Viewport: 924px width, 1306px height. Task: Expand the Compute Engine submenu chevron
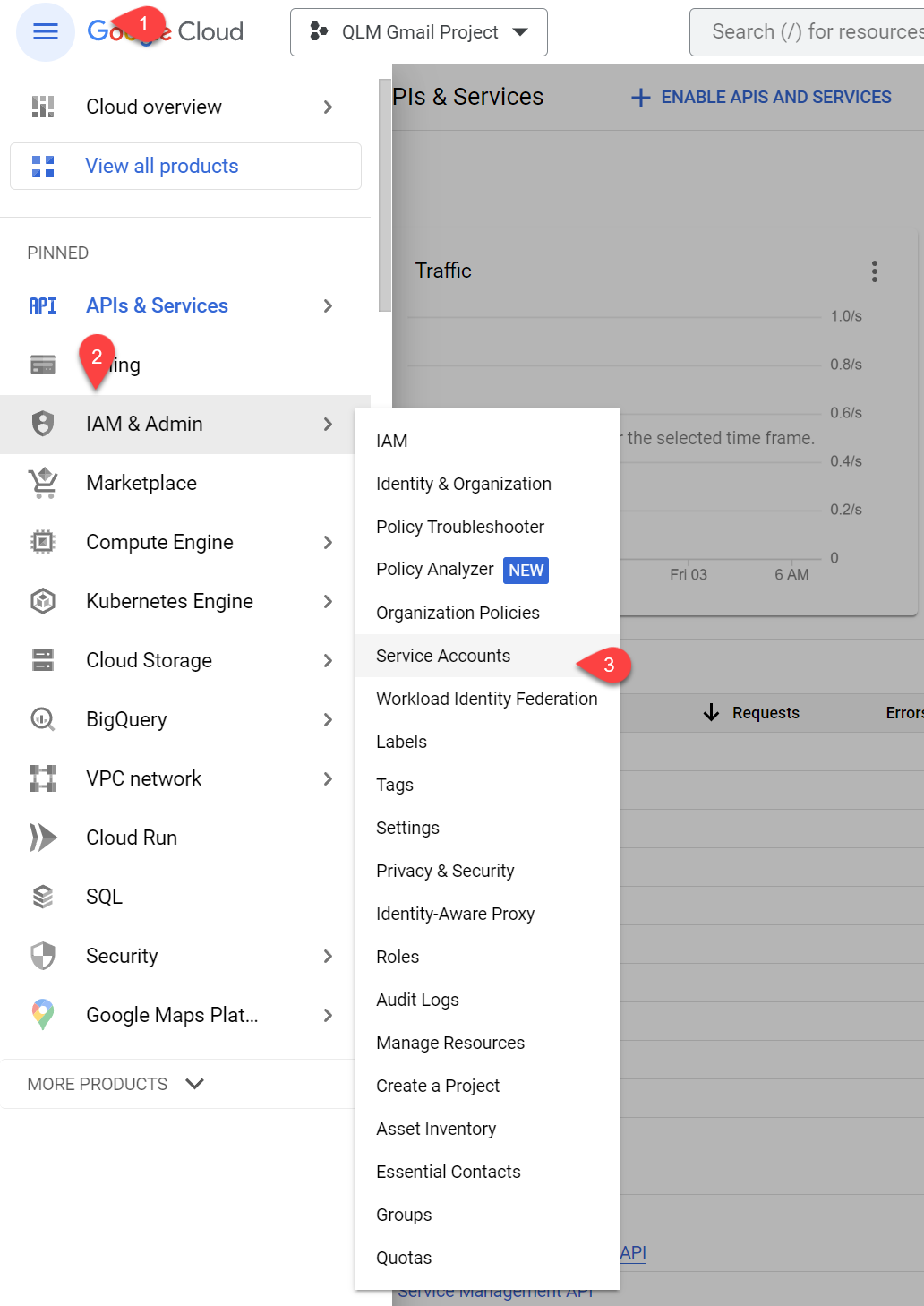pyautogui.click(x=328, y=543)
